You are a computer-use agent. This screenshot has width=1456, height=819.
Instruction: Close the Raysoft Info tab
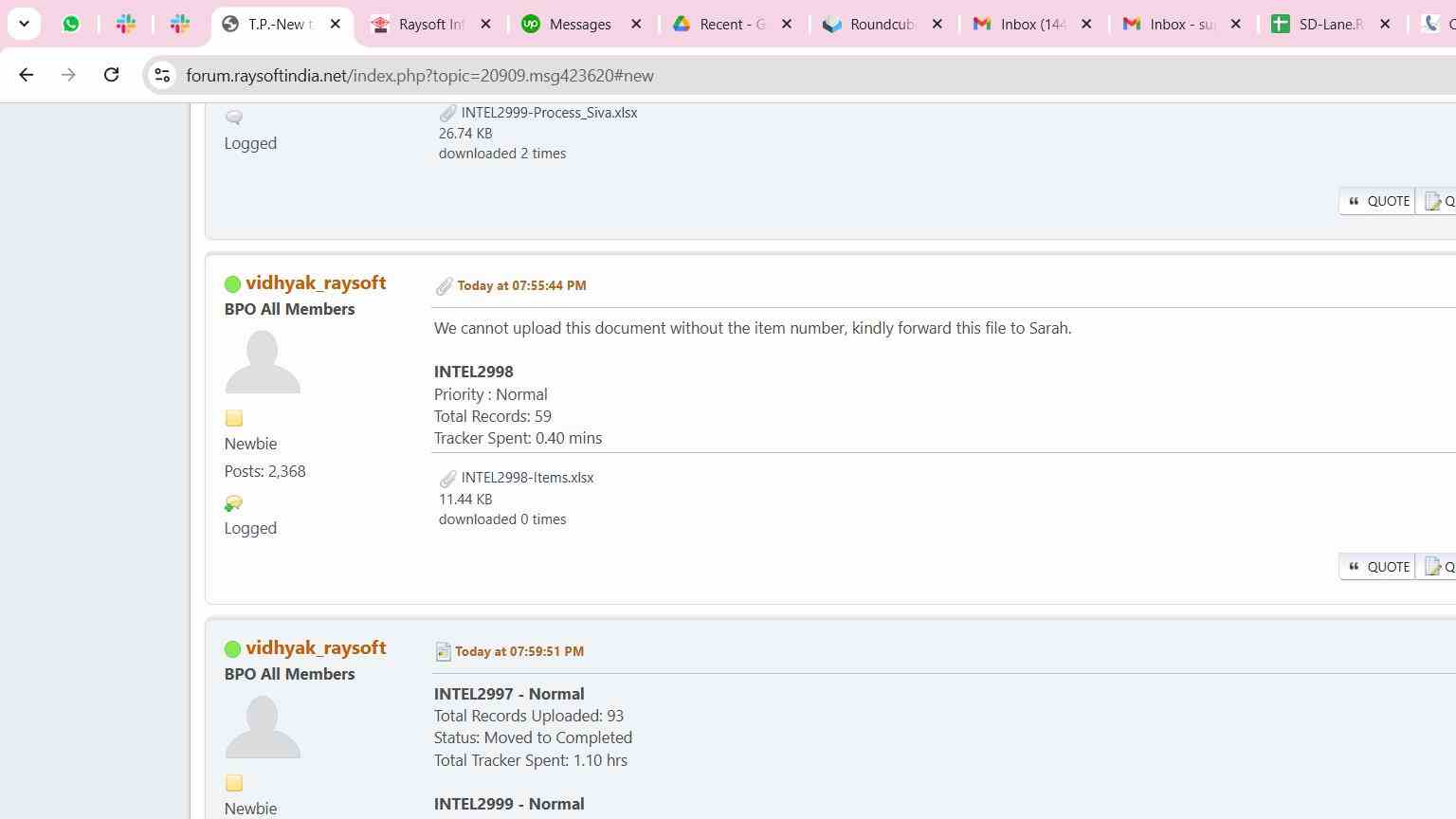(x=486, y=25)
